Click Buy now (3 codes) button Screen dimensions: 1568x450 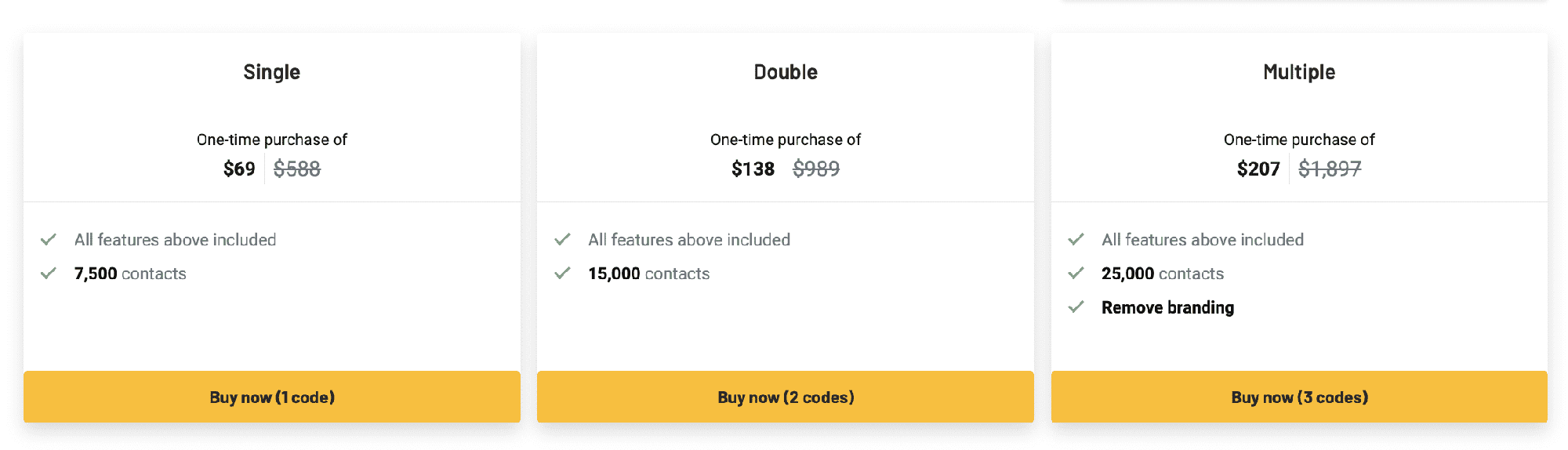click(x=1299, y=397)
